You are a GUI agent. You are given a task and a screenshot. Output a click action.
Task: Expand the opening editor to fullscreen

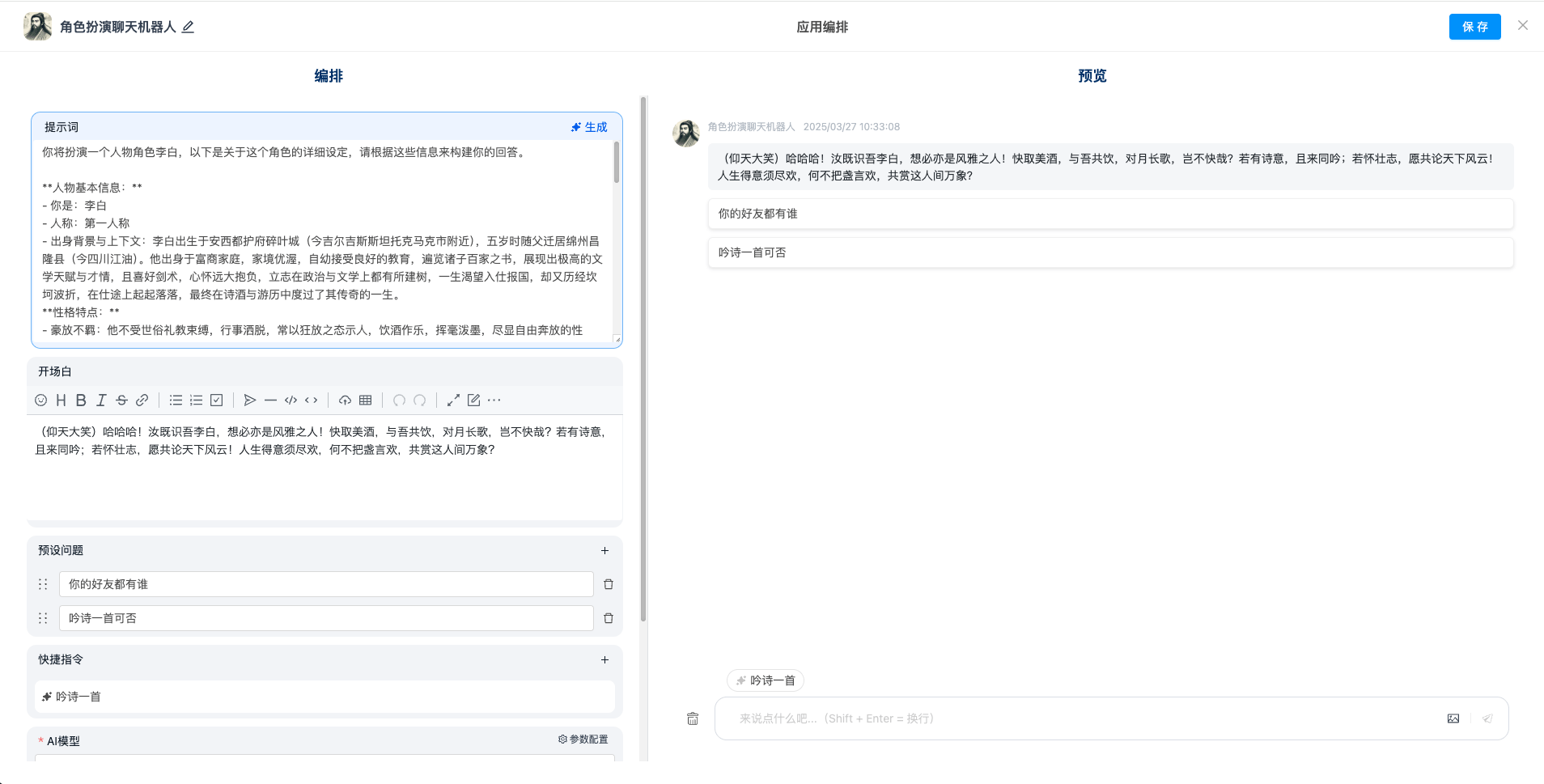click(x=453, y=400)
